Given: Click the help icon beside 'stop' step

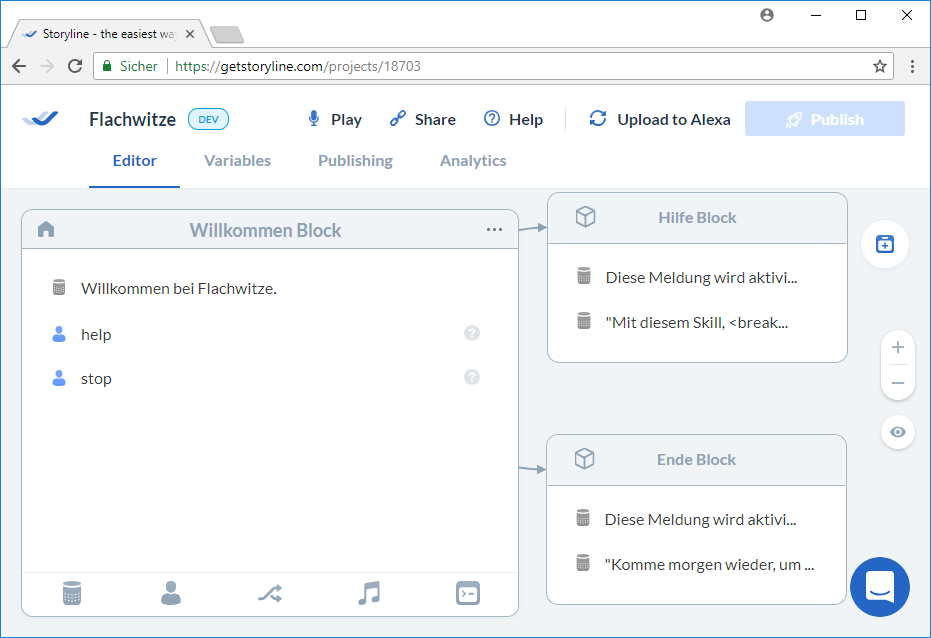Looking at the screenshot, I should click(x=472, y=377).
